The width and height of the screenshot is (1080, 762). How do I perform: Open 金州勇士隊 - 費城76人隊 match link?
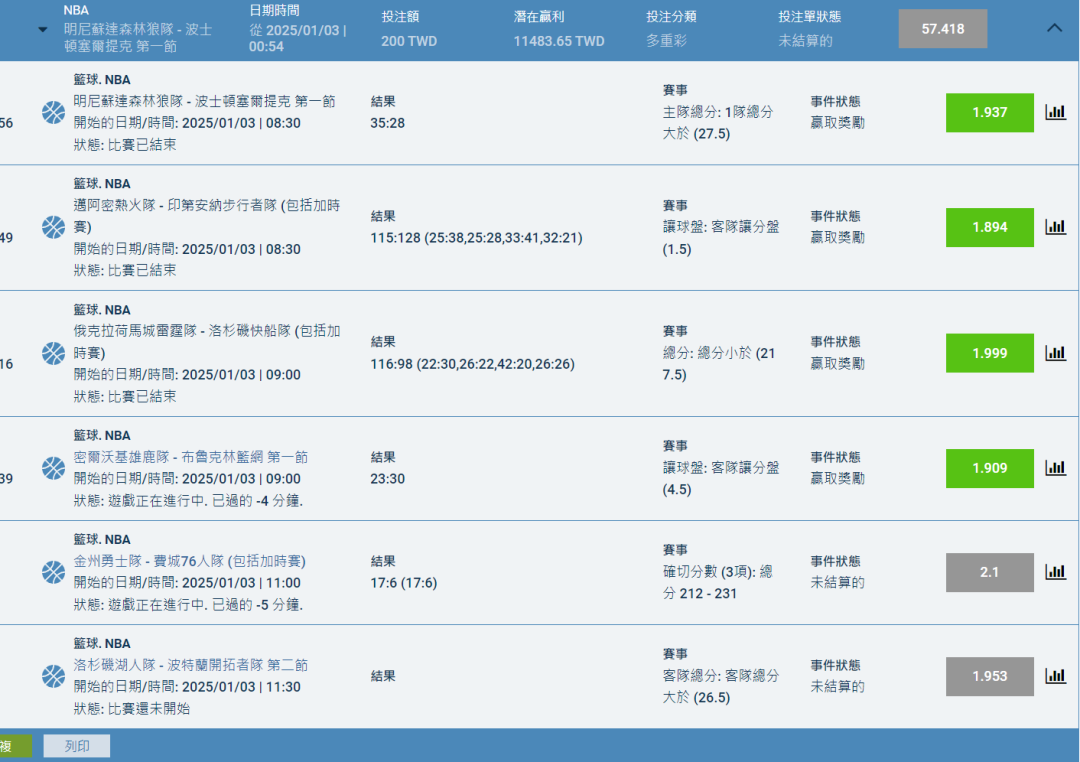(x=189, y=561)
